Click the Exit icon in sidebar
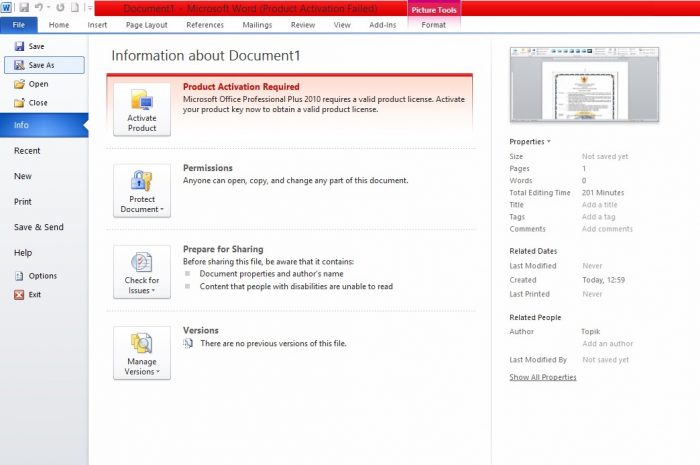700x465 pixels. [x=19, y=295]
